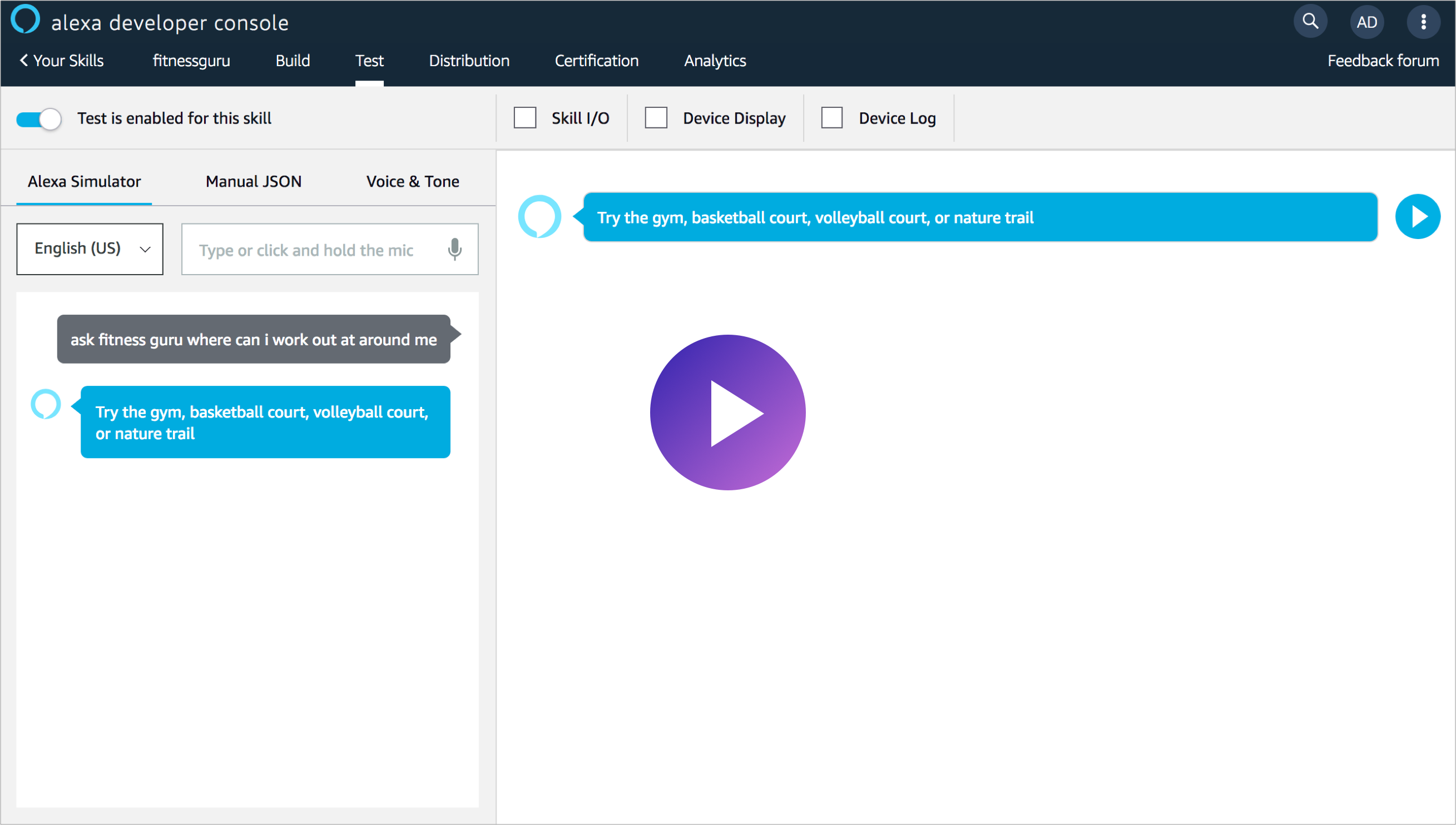Tick the Device Log checkbox
Image resolution: width=1456 pixels, height=825 pixels.
(x=831, y=118)
